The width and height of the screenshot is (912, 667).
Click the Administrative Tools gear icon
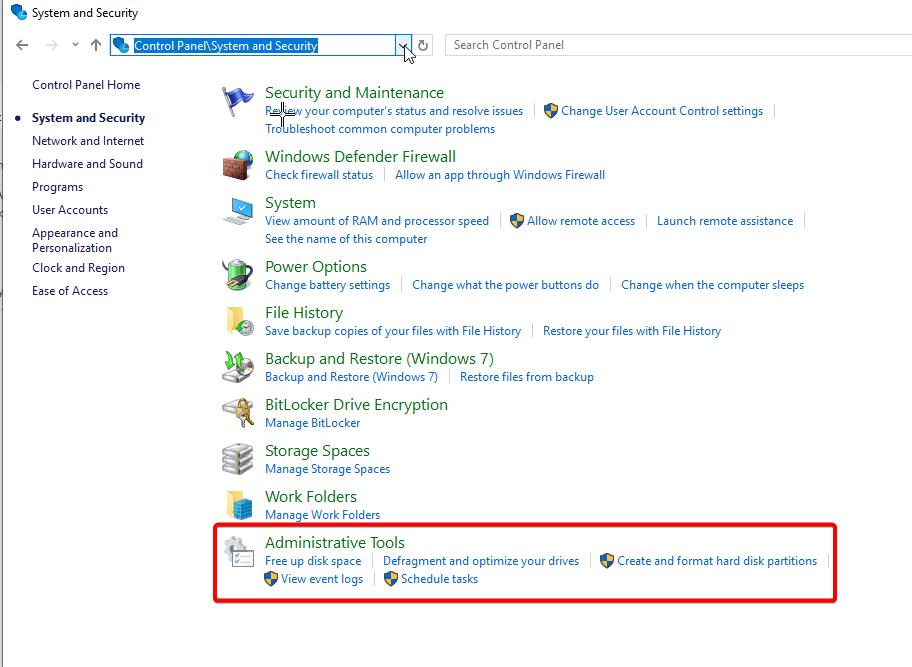[239, 551]
